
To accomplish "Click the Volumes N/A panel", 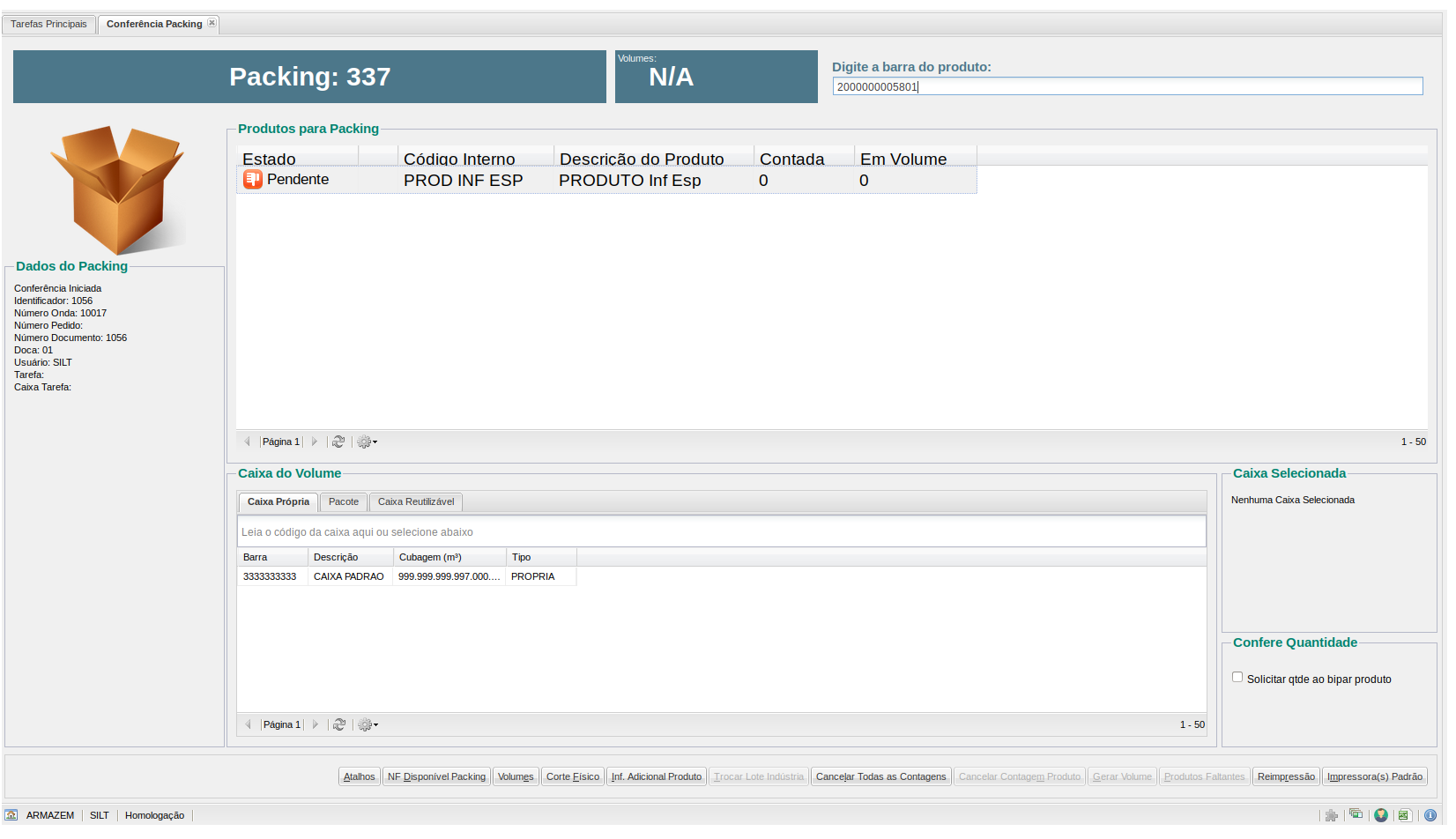I will 717,77.
